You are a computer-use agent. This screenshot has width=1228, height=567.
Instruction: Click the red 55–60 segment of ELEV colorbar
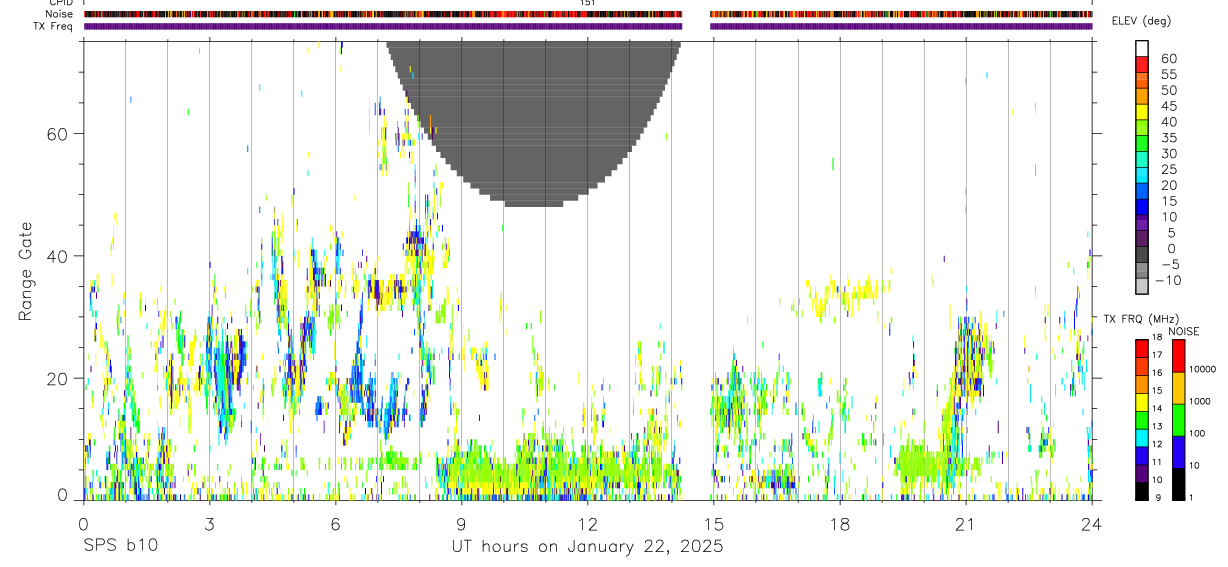(1142, 64)
